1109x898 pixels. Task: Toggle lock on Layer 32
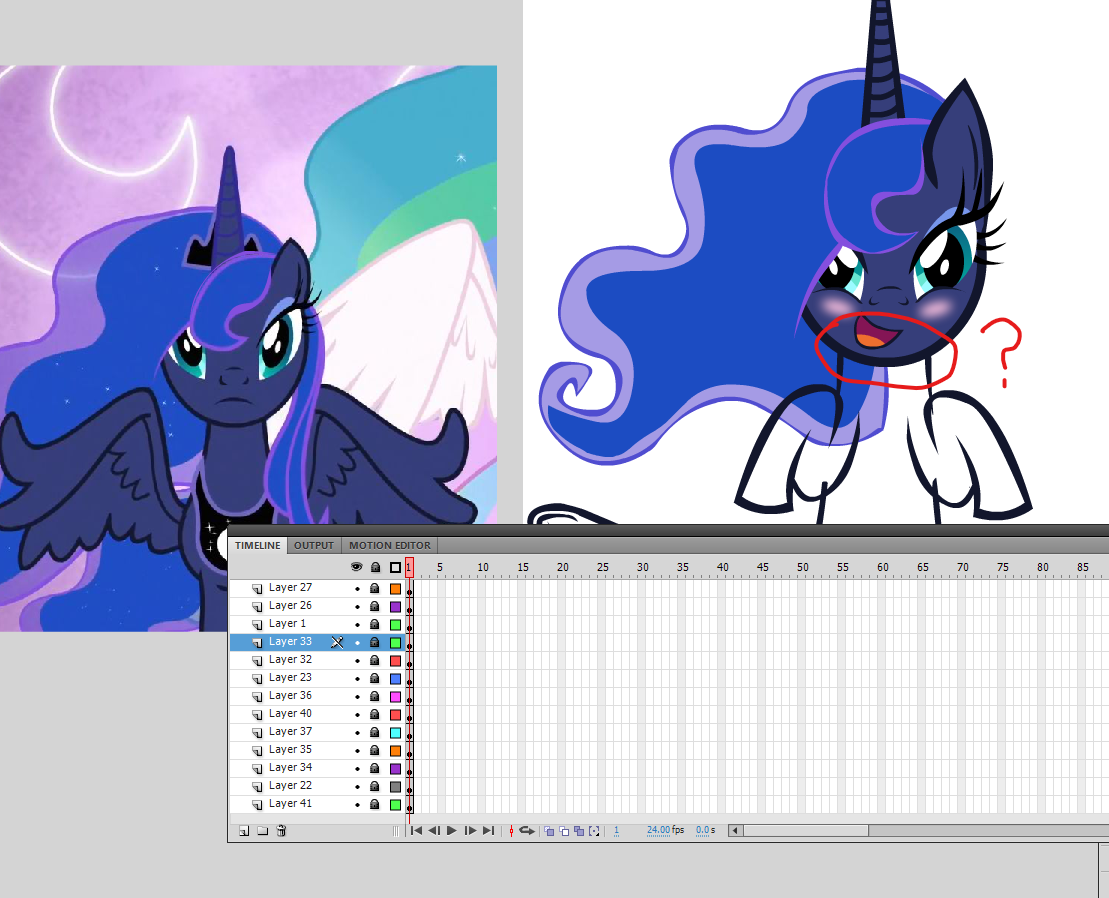click(375, 660)
